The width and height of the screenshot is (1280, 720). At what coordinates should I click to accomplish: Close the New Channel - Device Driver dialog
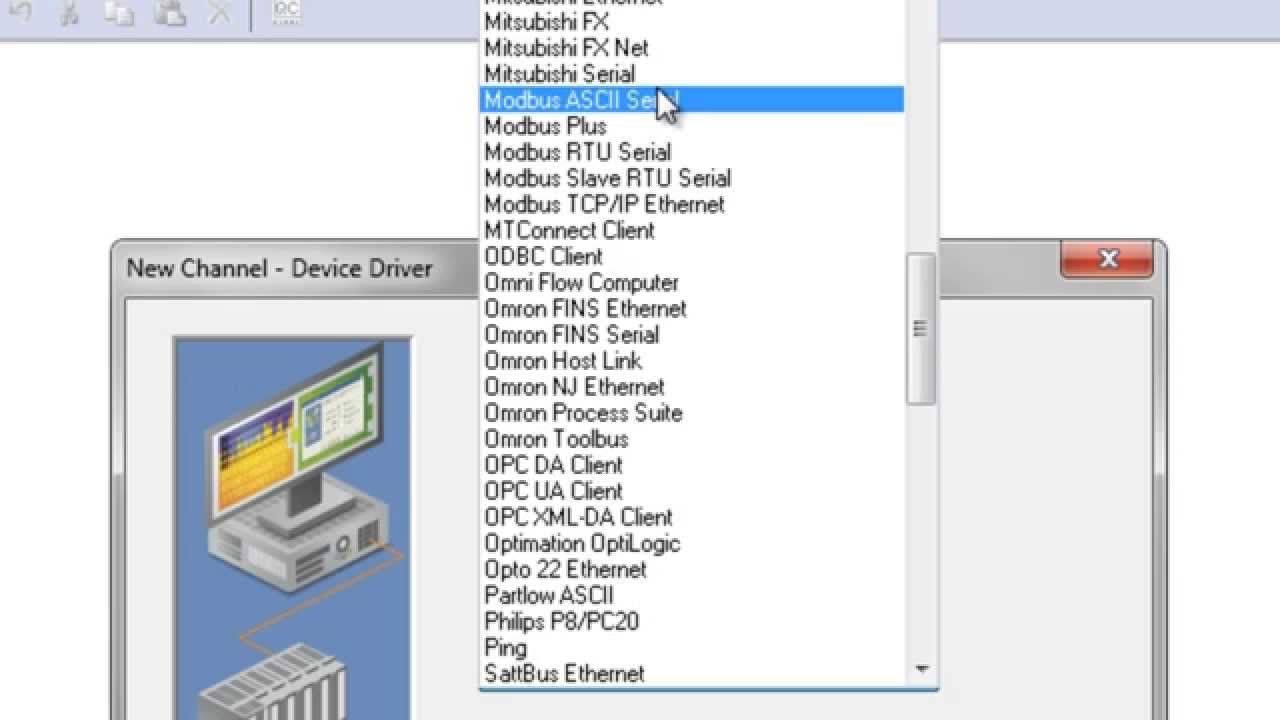coord(1107,260)
